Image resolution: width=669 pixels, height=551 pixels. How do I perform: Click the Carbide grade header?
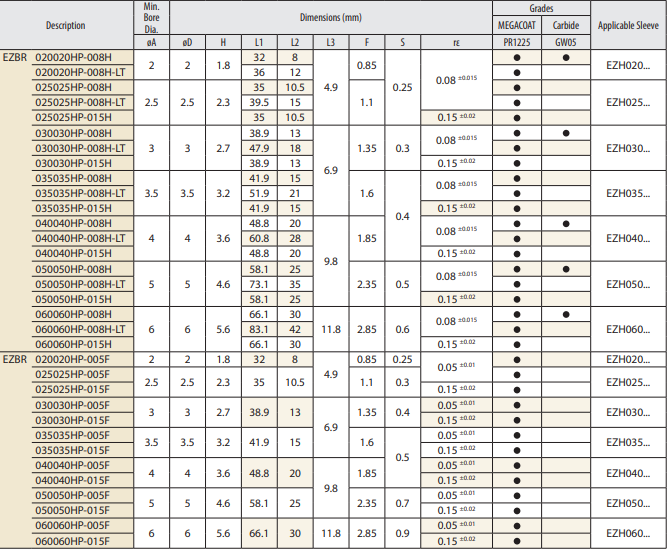566,25
